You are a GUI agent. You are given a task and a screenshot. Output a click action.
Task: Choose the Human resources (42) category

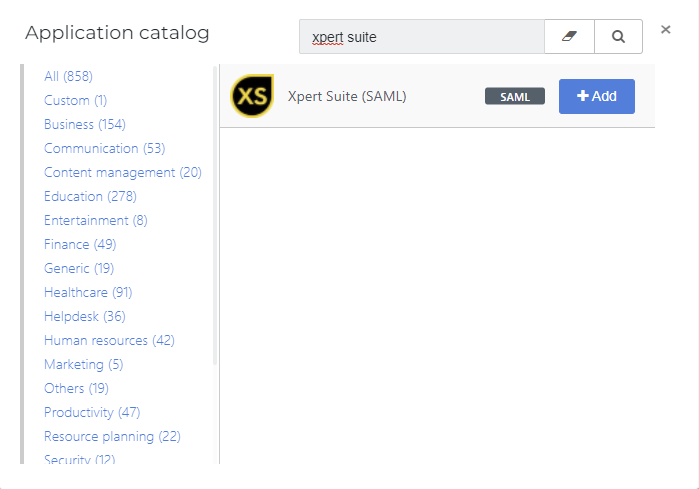[109, 341]
